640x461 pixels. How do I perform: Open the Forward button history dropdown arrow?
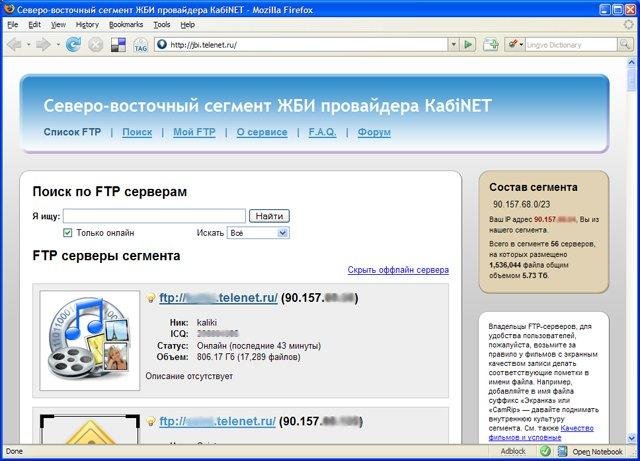(58, 45)
